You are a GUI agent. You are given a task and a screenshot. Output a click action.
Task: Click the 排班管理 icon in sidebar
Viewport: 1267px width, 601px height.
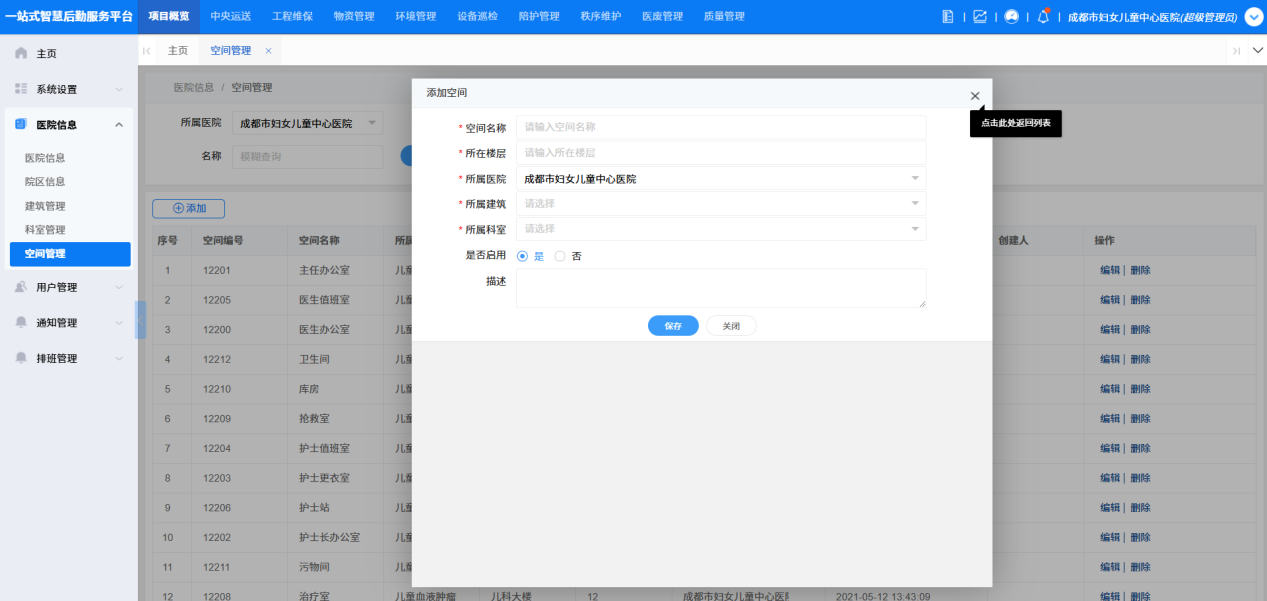pyautogui.click(x=21, y=358)
